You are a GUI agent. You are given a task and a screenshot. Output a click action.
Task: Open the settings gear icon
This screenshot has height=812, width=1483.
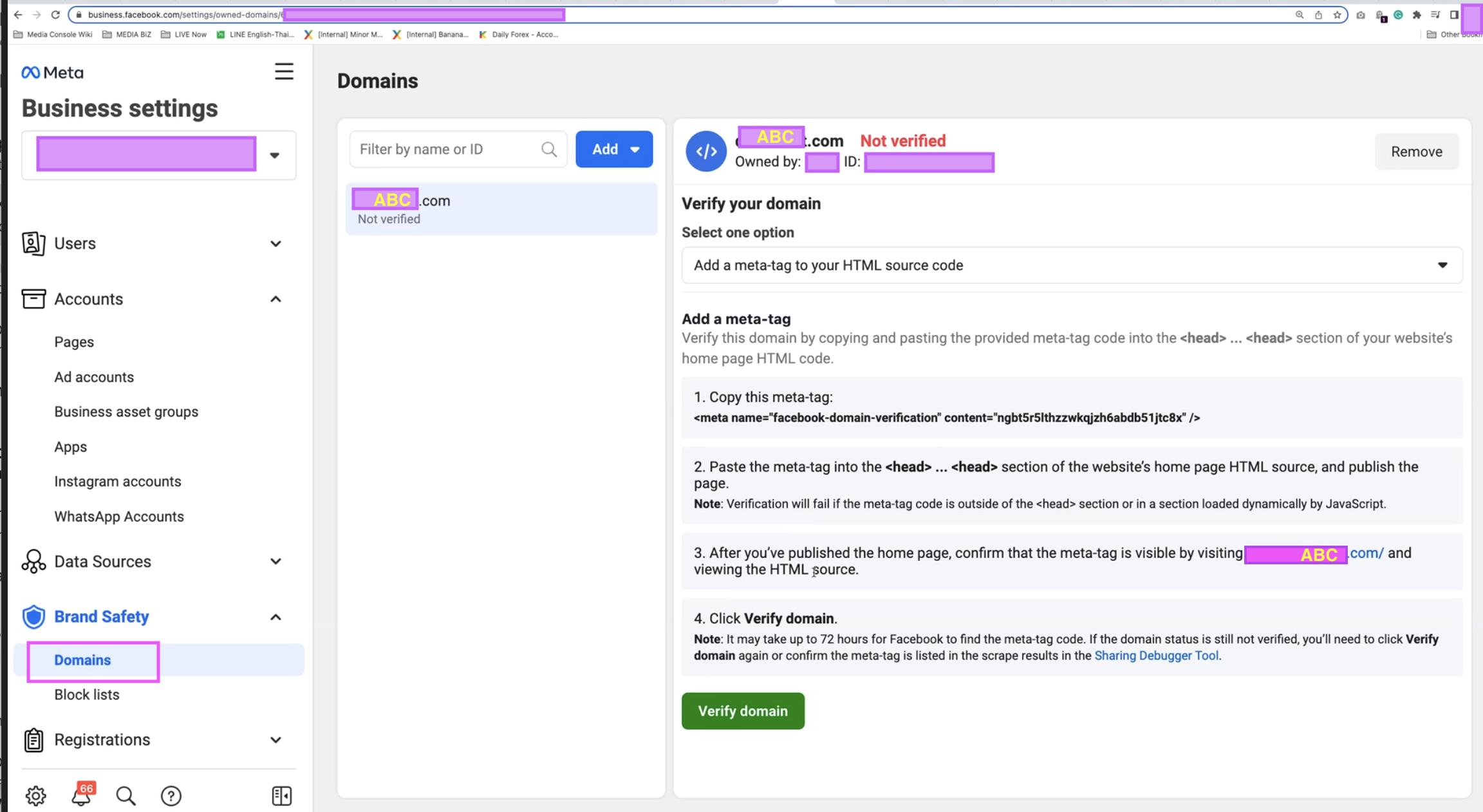(x=35, y=796)
